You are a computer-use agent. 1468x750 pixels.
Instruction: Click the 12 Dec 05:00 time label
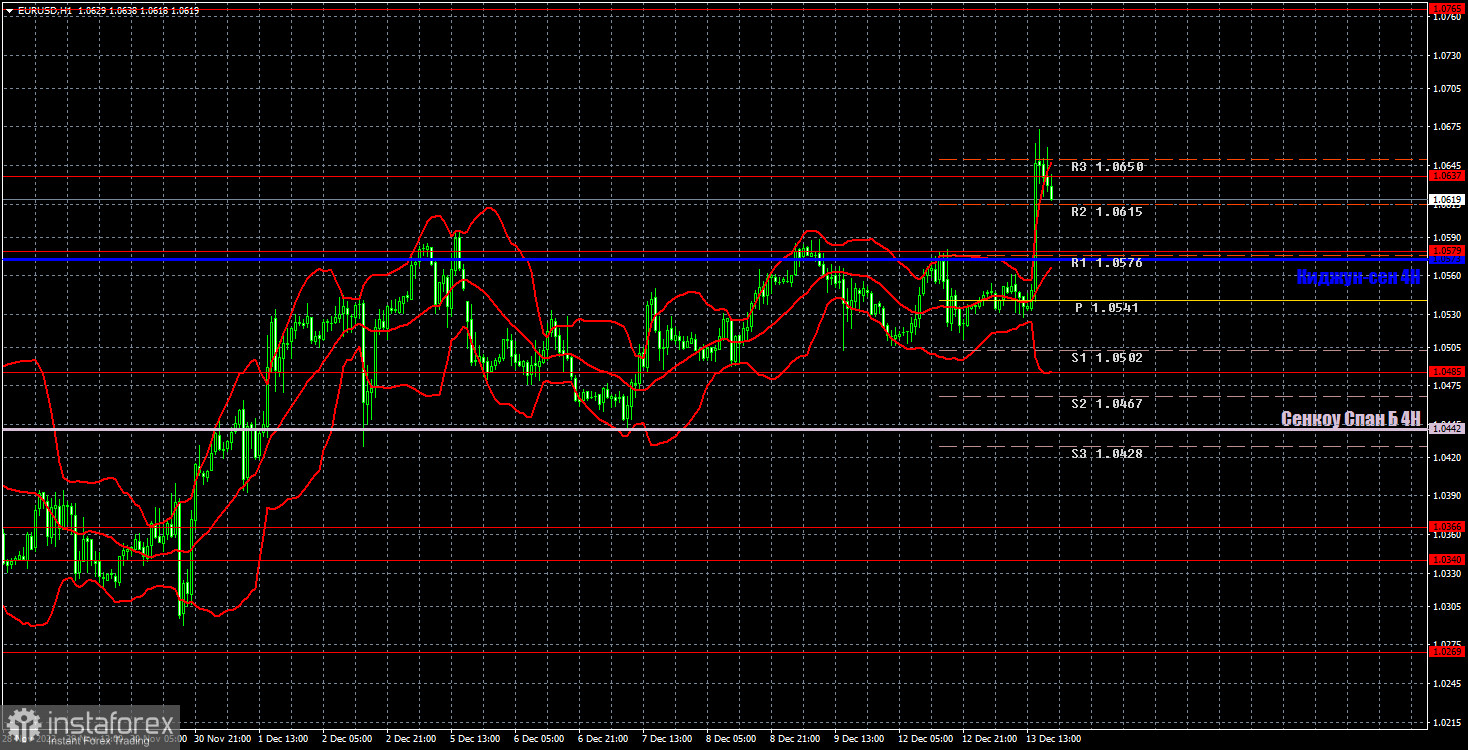coord(927,740)
